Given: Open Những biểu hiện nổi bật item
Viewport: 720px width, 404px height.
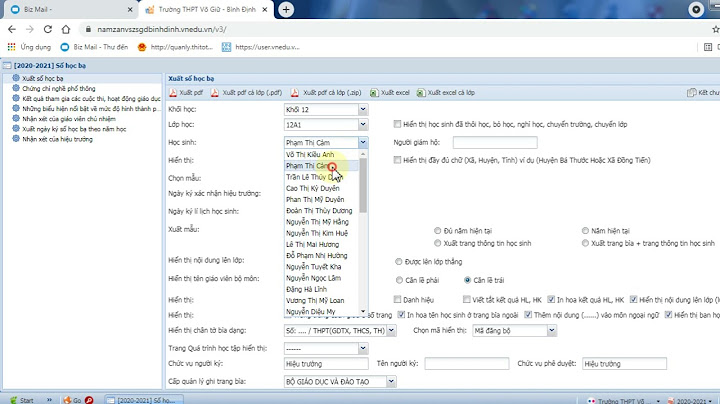Looking at the screenshot, I should [x=91, y=109].
